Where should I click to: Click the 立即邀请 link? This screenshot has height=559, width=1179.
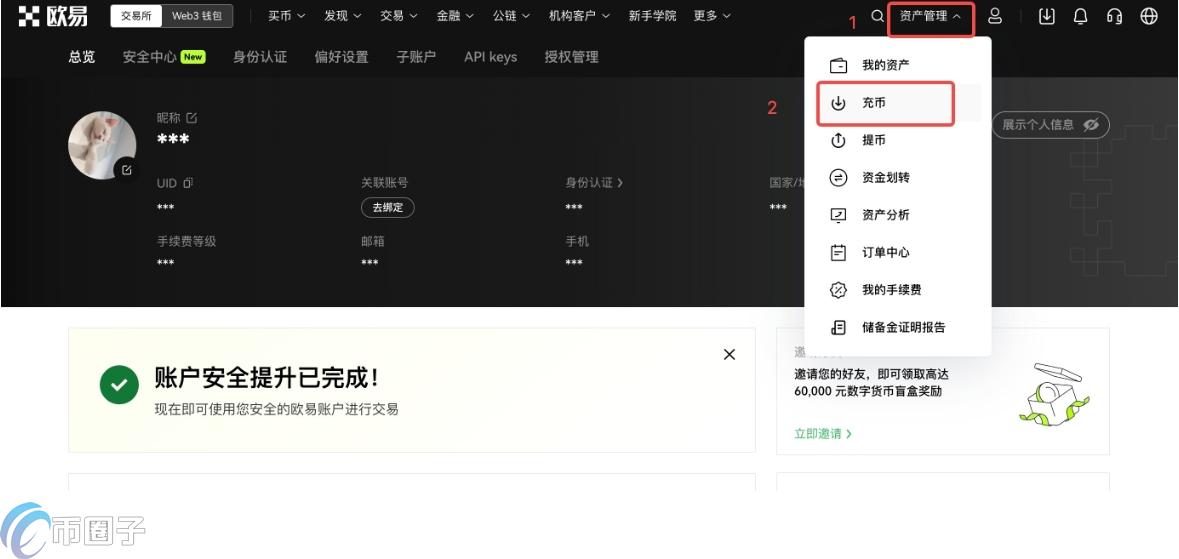(x=823, y=434)
